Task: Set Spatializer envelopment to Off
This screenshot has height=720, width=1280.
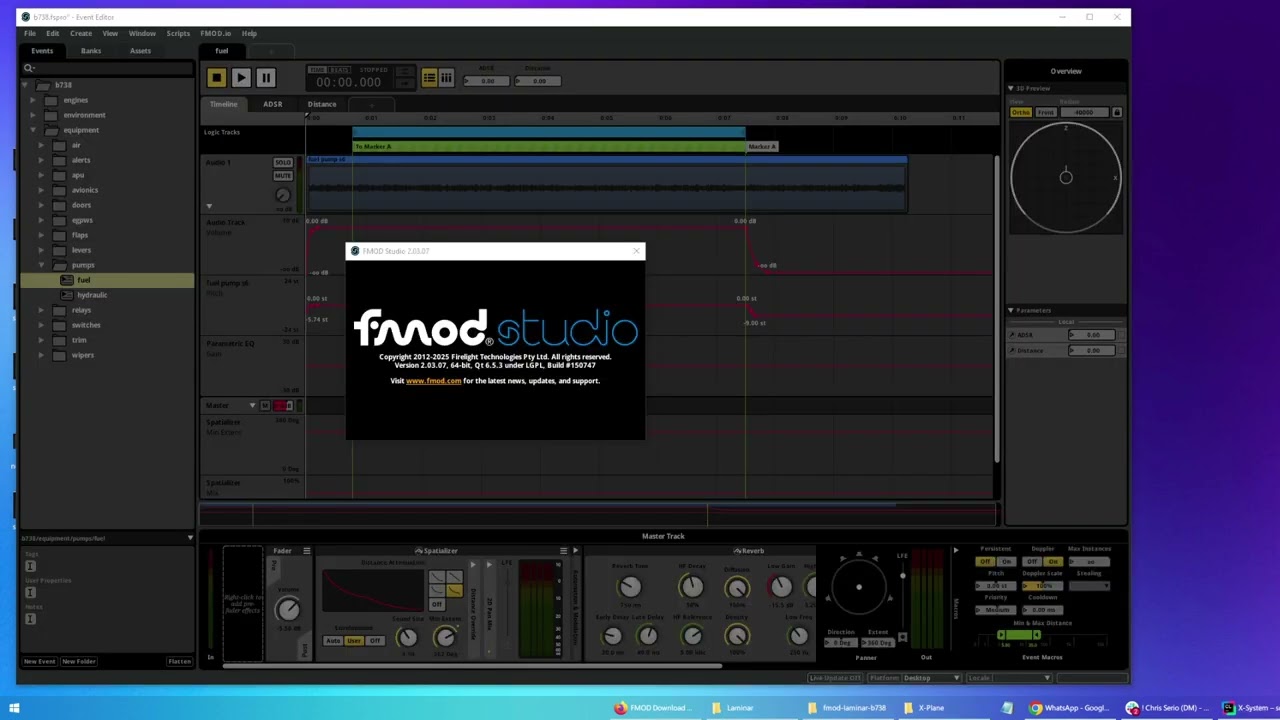Action: [375, 641]
